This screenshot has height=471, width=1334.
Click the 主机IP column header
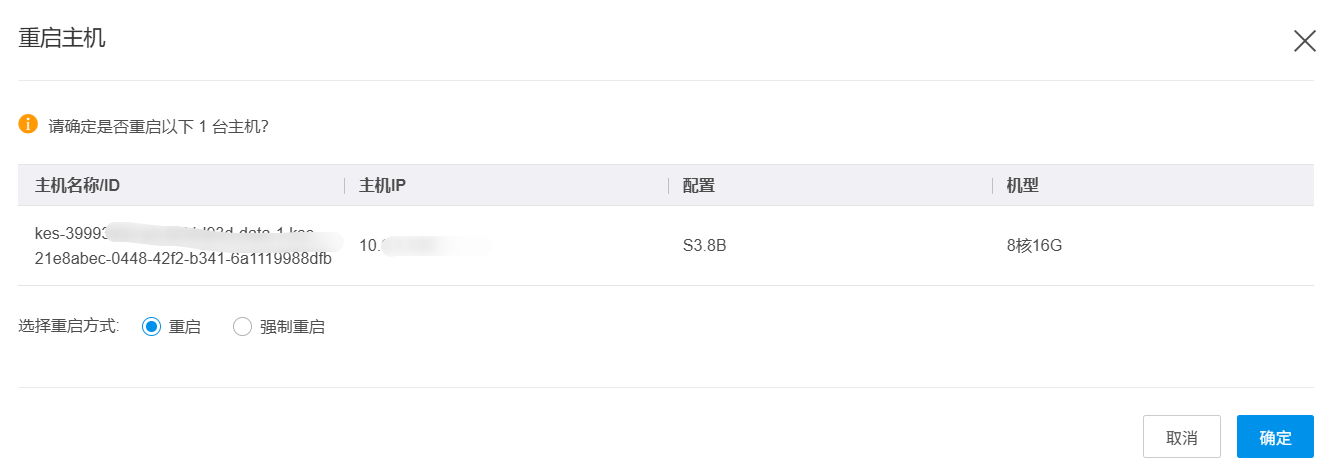pos(382,185)
